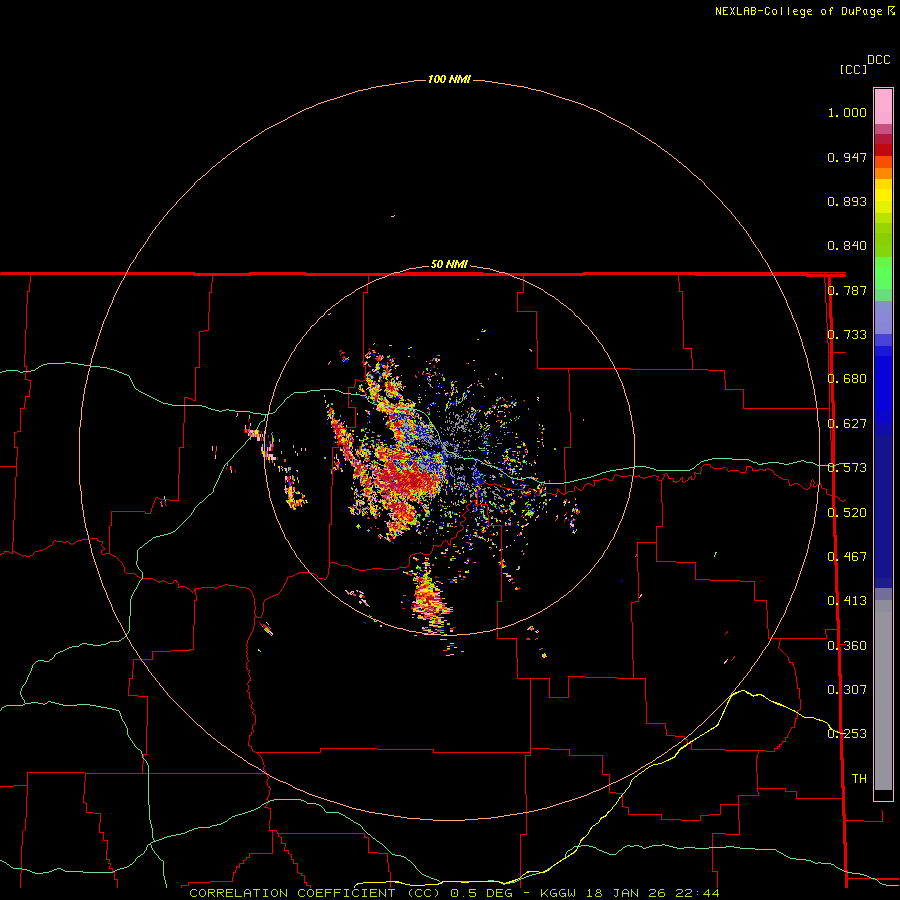Click the TH threshold label on legend

(x=859, y=779)
